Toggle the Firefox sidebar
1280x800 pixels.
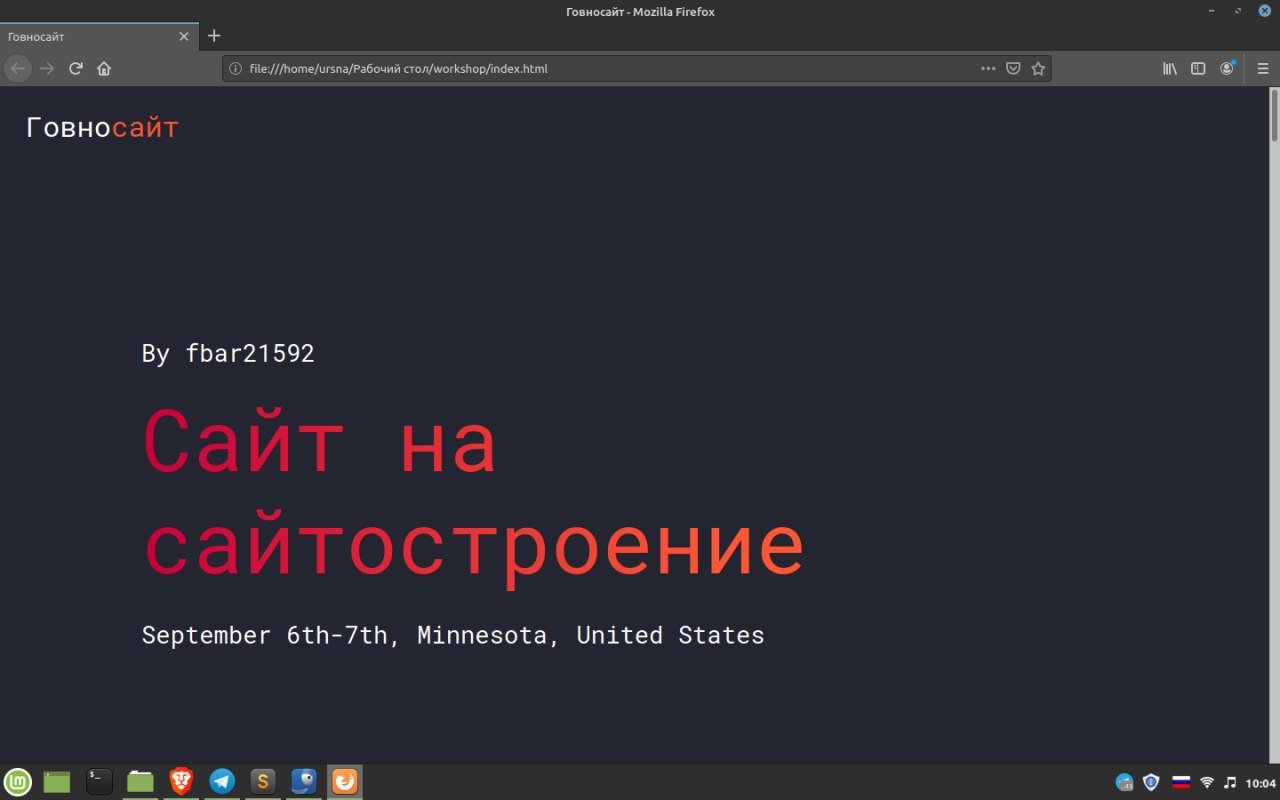1198,69
